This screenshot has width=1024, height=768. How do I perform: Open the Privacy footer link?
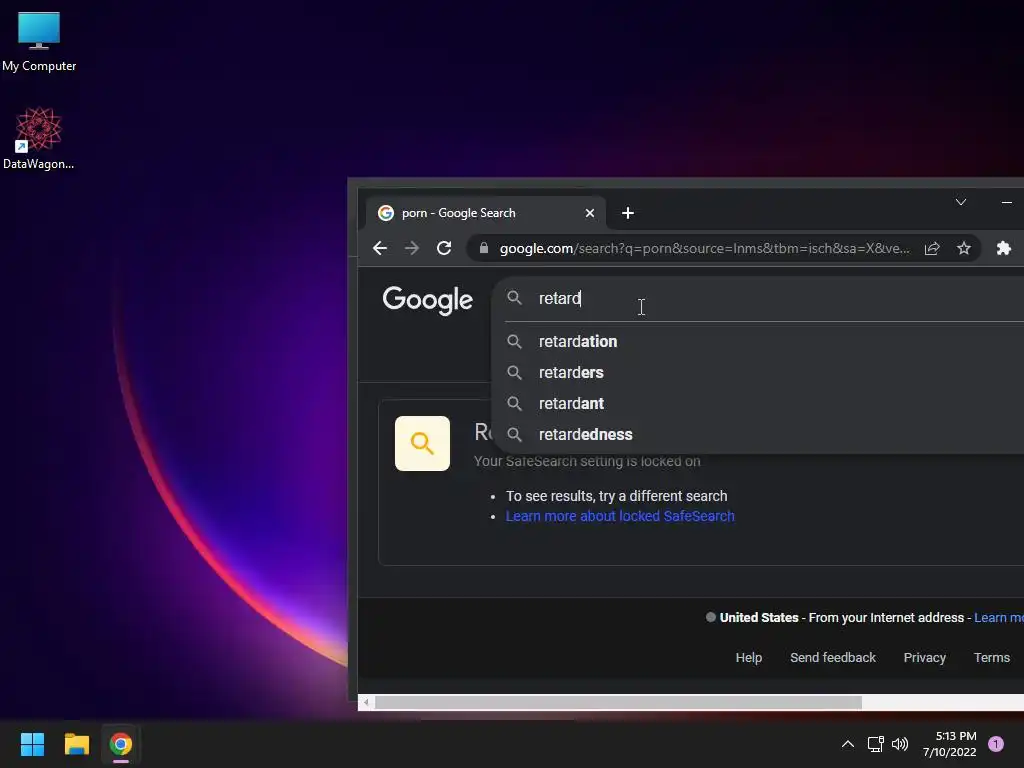(924, 658)
